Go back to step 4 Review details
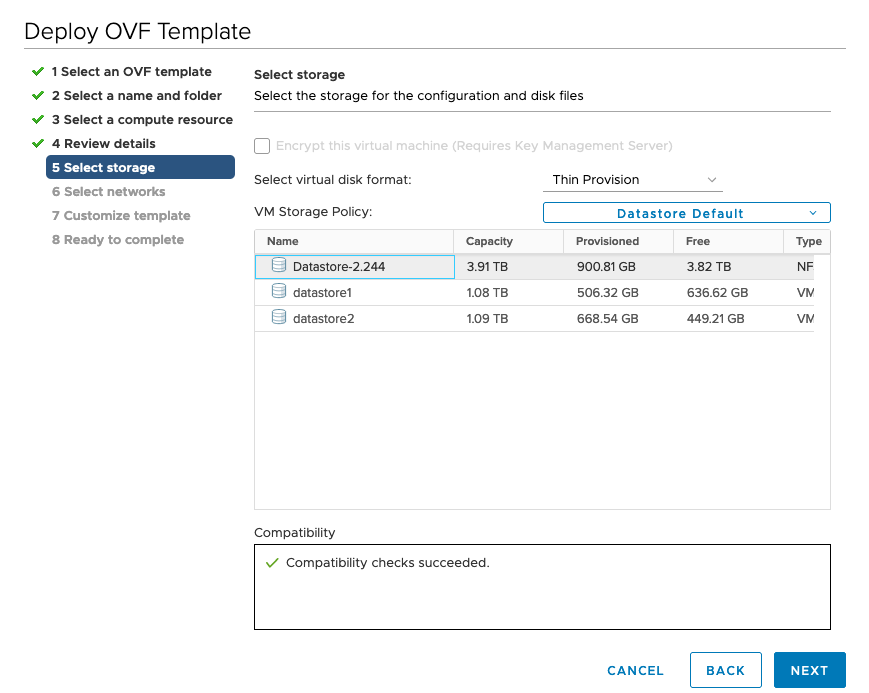 pos(104,144)
